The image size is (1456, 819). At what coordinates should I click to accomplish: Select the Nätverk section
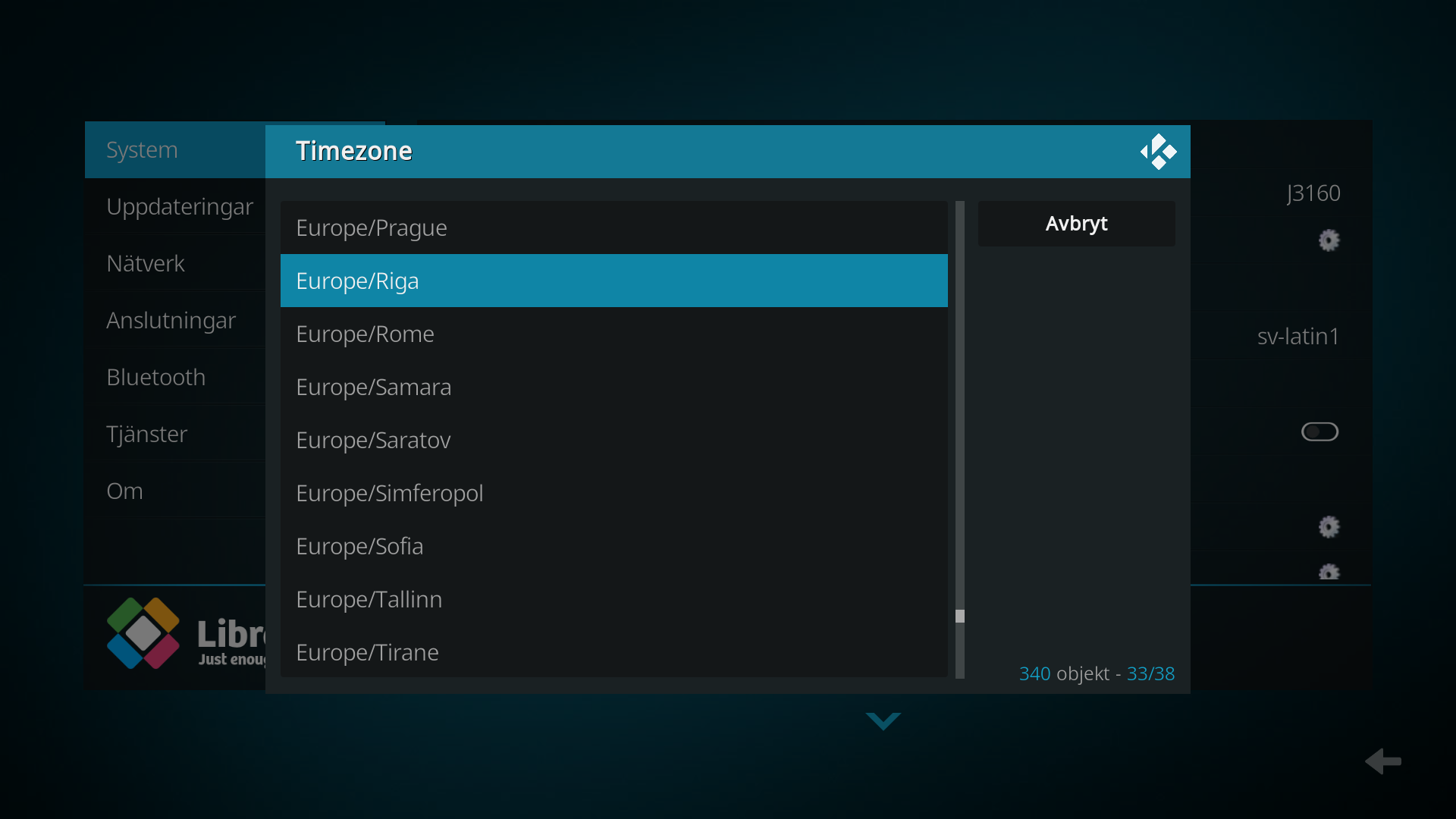pyautogui.click(x=146, y=264)
